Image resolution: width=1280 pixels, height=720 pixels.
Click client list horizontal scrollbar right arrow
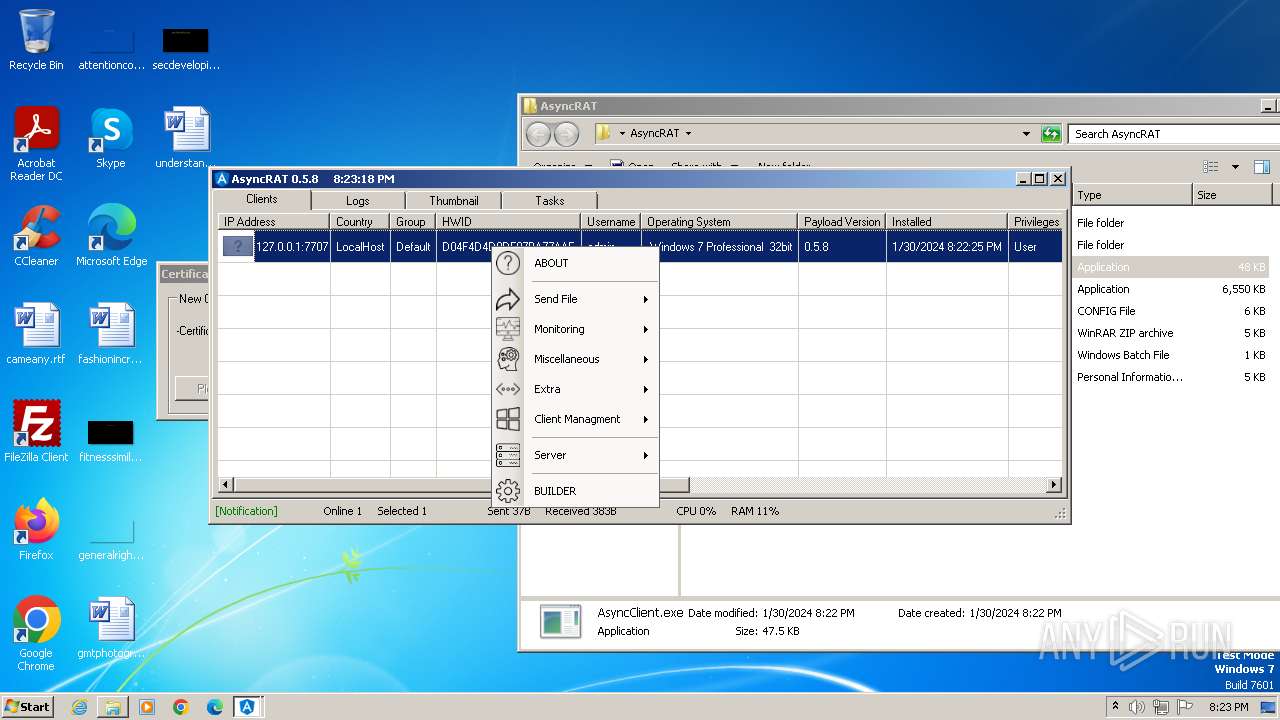[x=1053, y=485]
